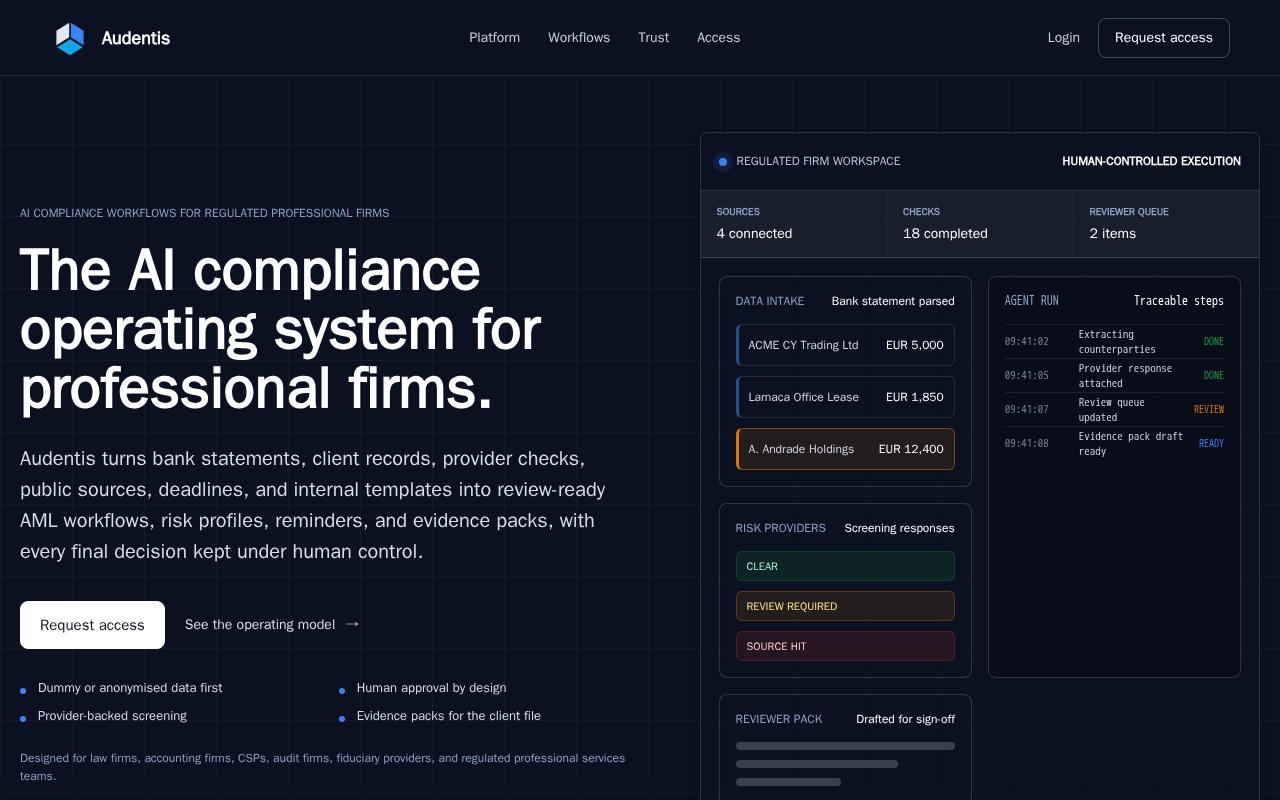Click Extracting counterparties agent step
Image resolution: width=1280 pixels, height=800 pixels.
point(1114,342)
